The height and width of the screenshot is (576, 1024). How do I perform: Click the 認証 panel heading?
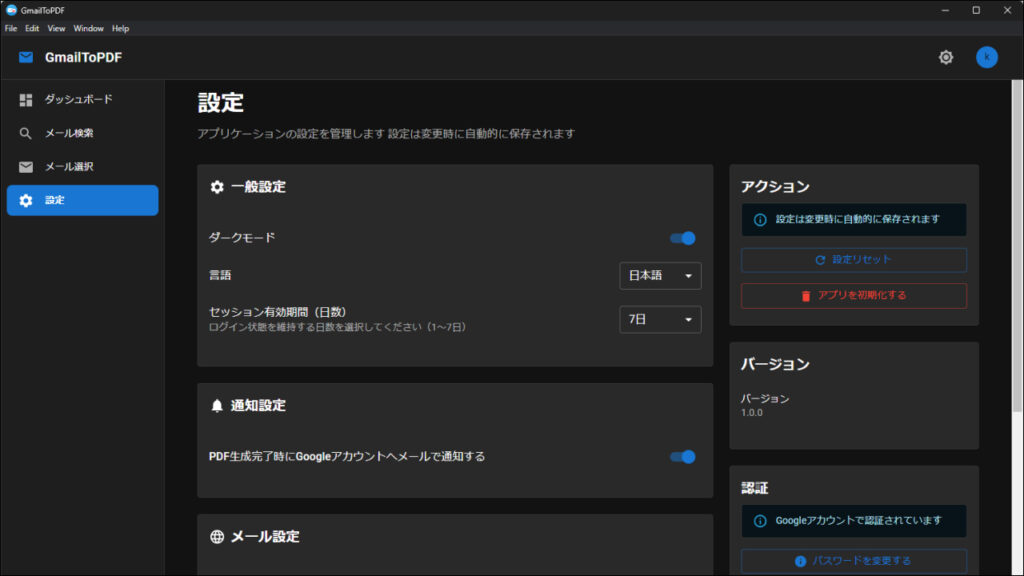click(x=754, y=488)
